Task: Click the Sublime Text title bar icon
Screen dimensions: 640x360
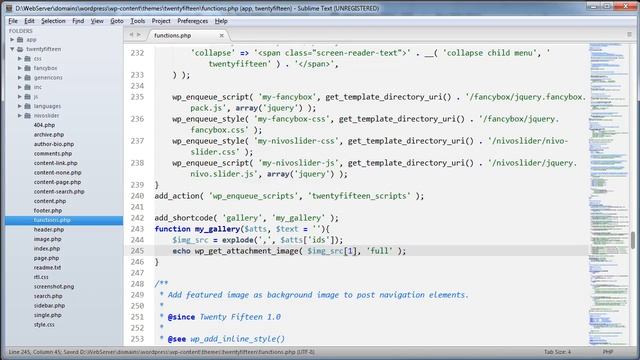Action: [x=9, y=8]
